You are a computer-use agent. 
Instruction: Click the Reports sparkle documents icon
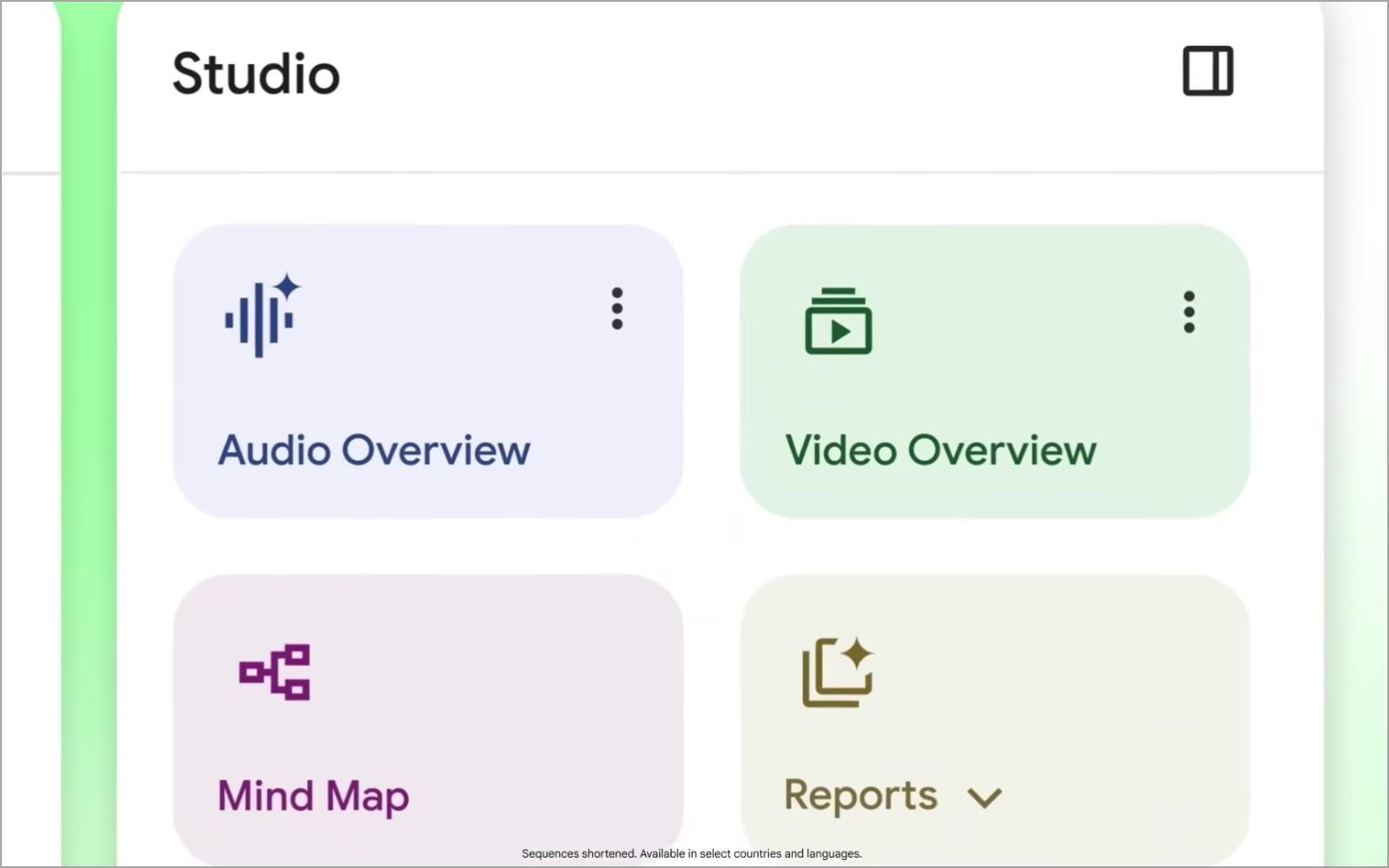pos(837,672)
